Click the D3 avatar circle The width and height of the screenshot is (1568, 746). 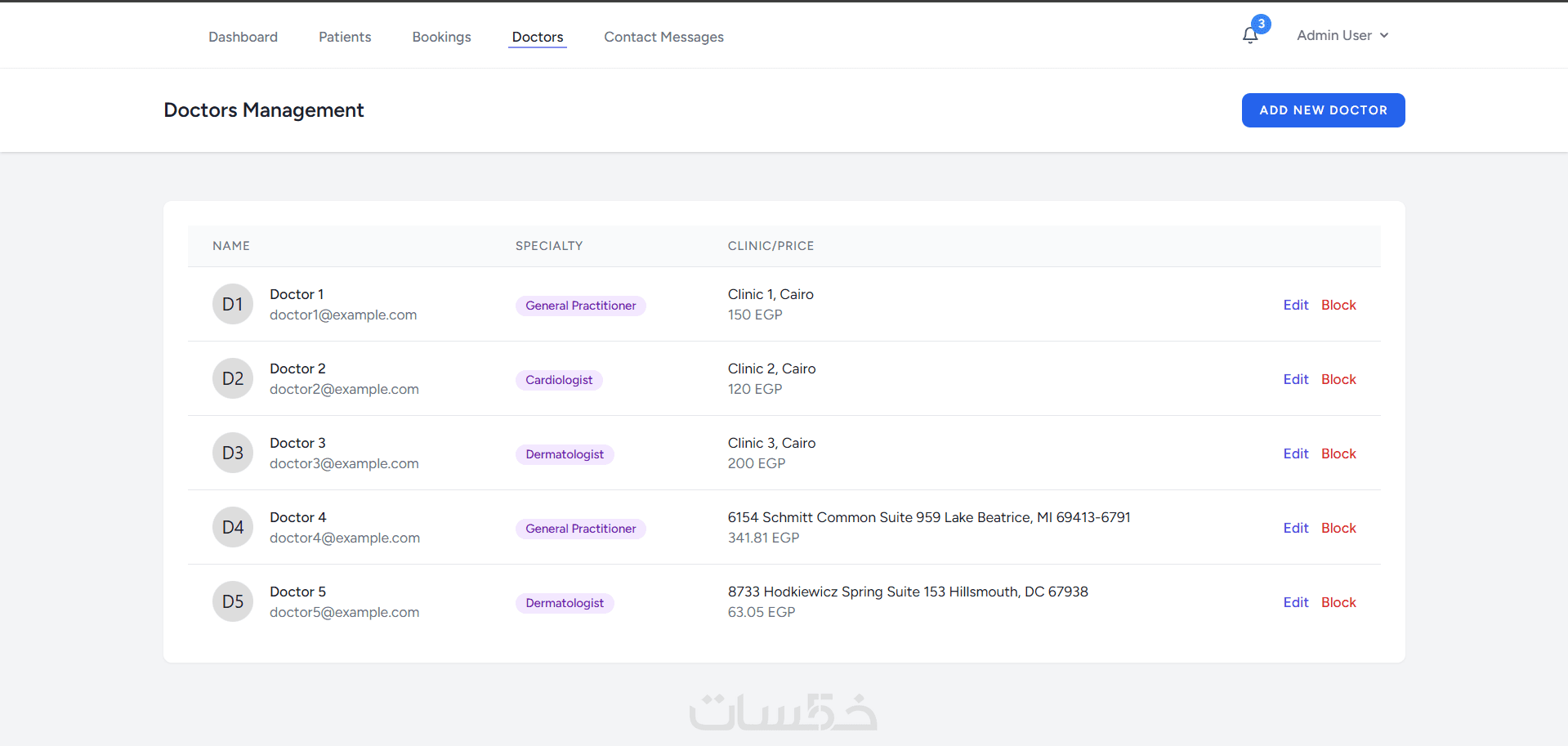[x=233, y=453]
